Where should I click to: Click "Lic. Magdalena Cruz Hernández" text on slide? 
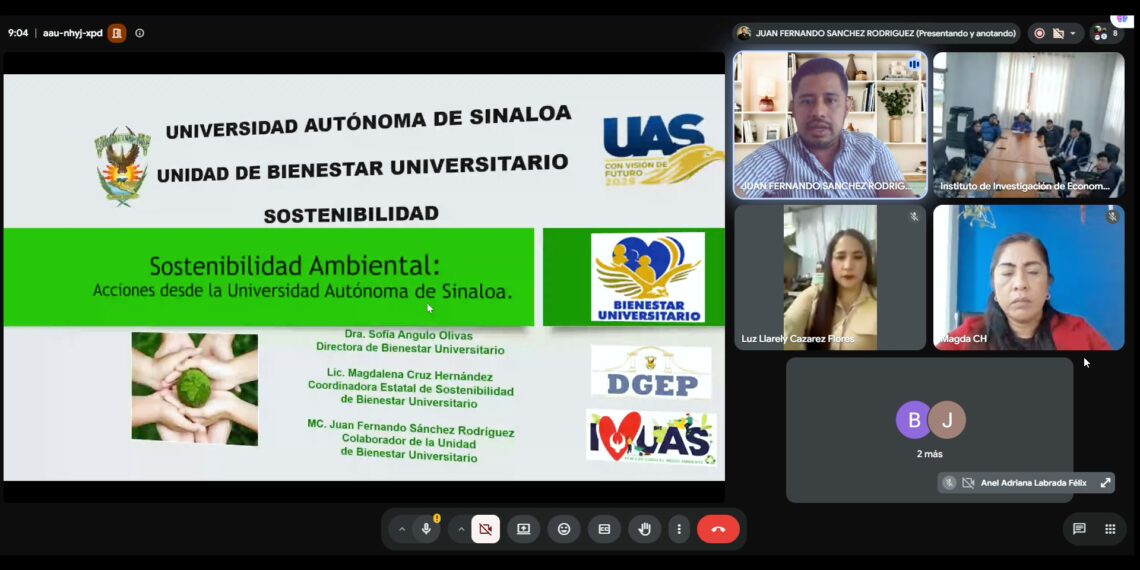pyautogui.click(x=409, y=374)
